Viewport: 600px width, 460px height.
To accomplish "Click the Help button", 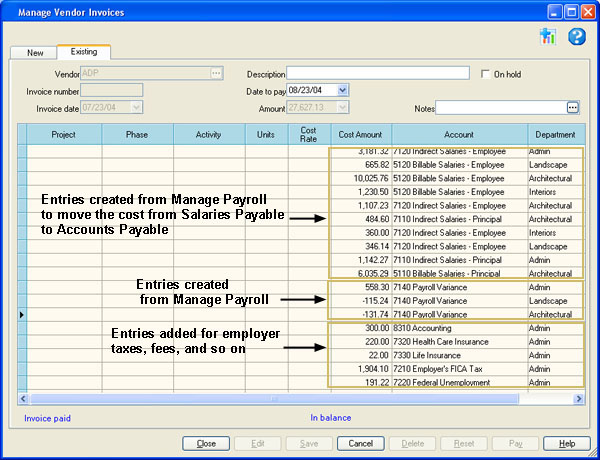I will (x=567, y=443).
